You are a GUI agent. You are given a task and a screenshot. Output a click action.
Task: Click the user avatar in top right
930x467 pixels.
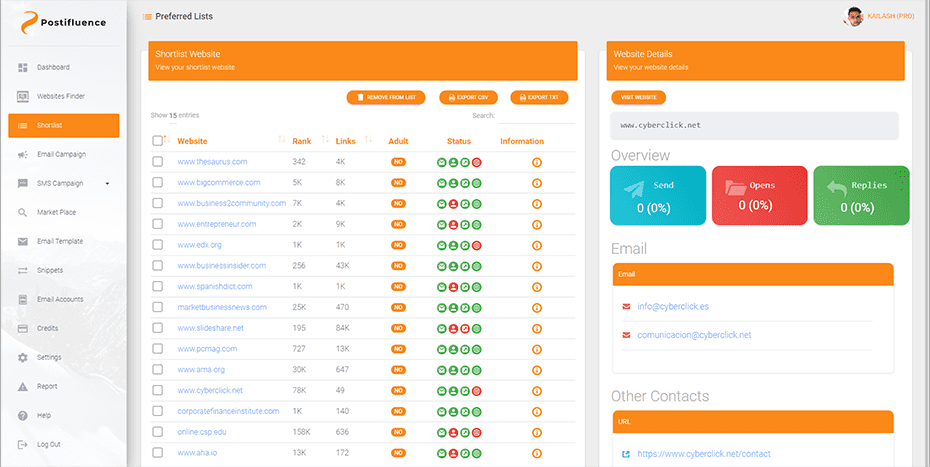[x=854, y=17]
